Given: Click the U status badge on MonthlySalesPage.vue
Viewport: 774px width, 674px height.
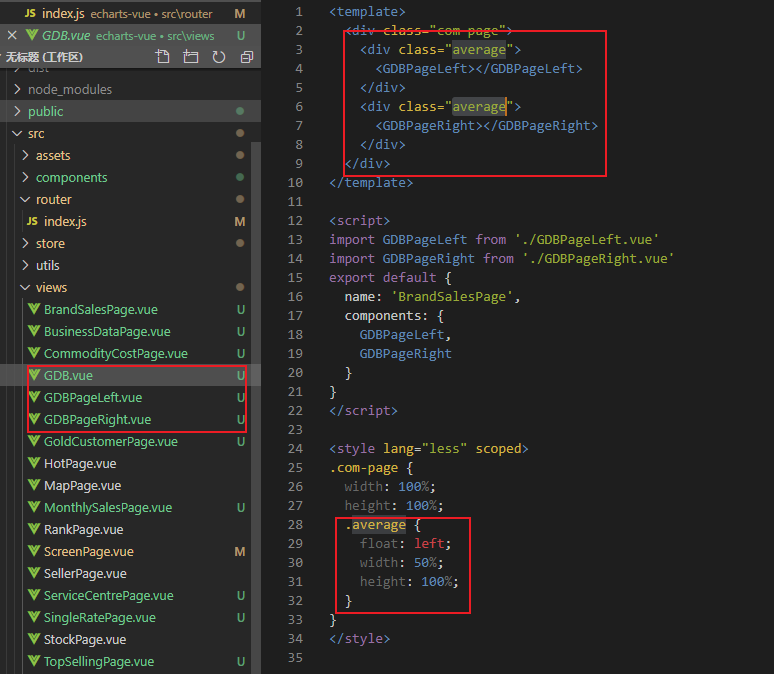Looking at the screenshot, I should coord(241,507).
